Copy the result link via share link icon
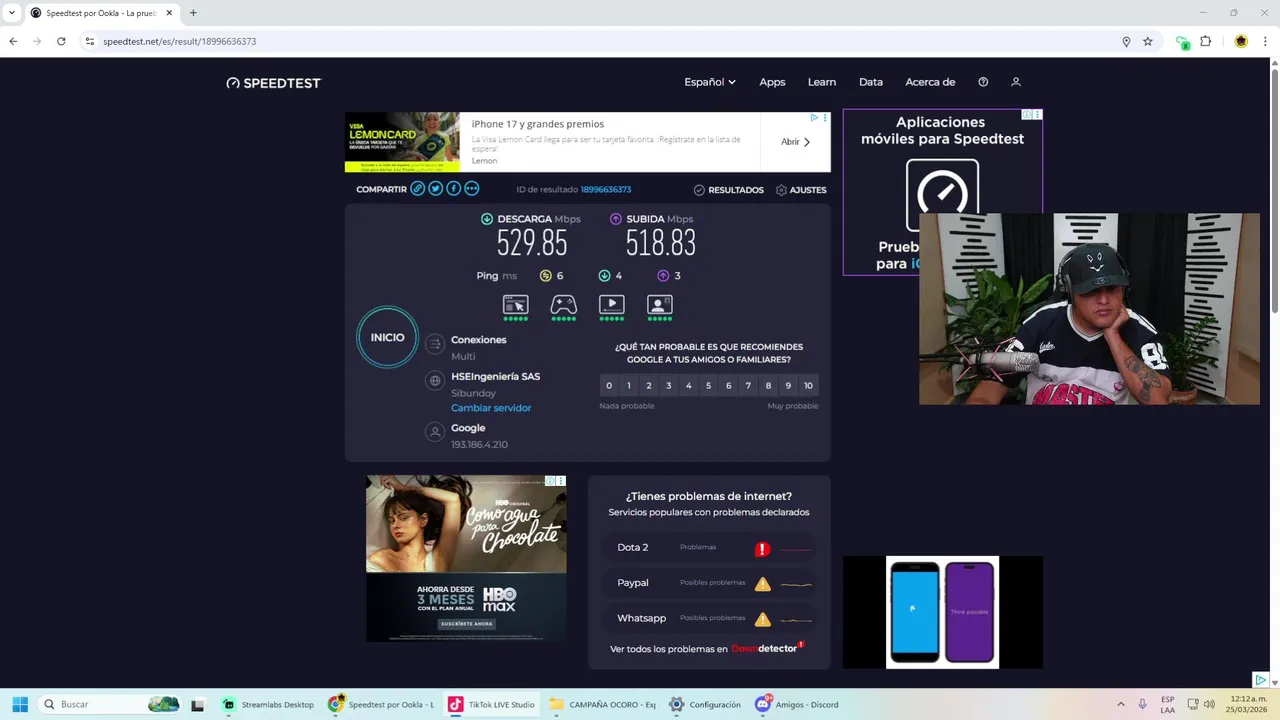Screen dimensions: 1280x720 click(x=418, y=189)
